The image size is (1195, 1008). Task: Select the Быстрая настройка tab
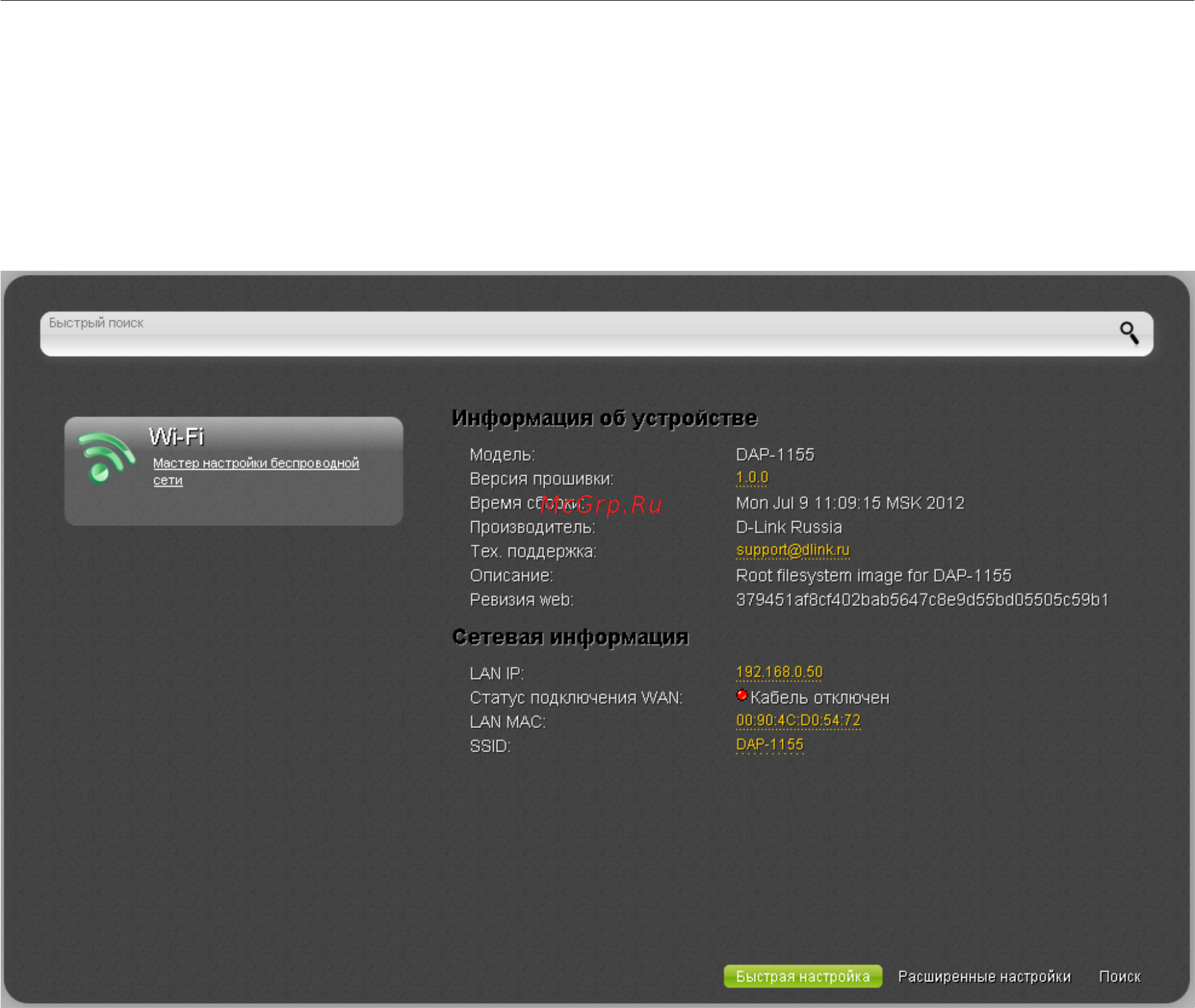point(803,976)
